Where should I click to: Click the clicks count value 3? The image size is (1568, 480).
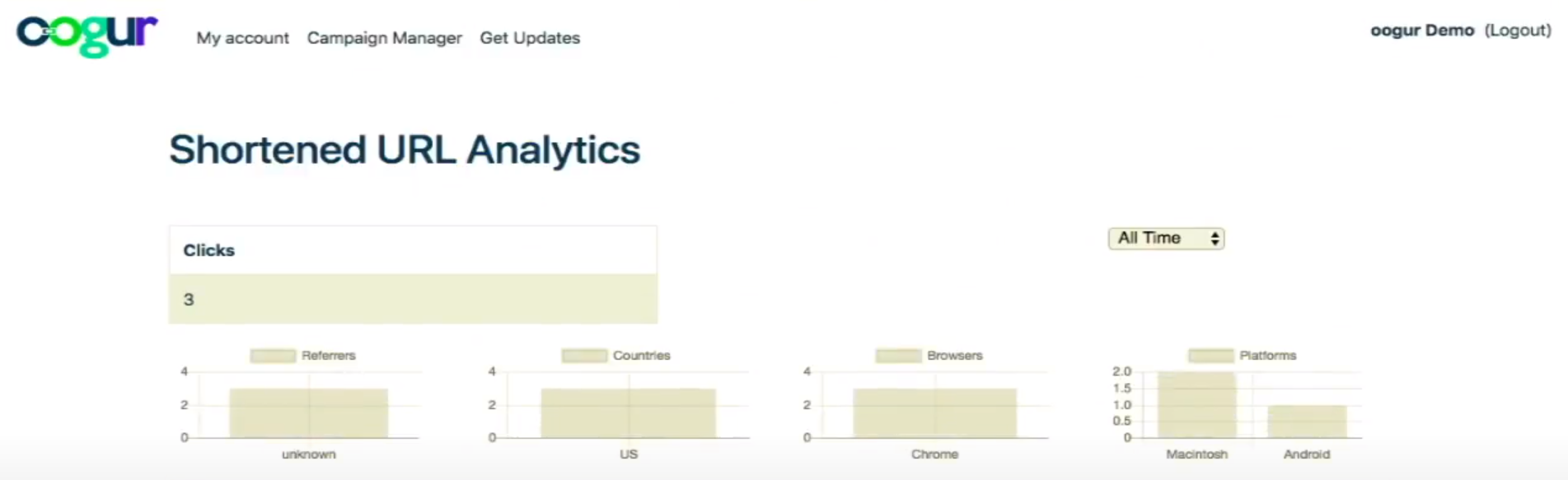tap(189, 300)
